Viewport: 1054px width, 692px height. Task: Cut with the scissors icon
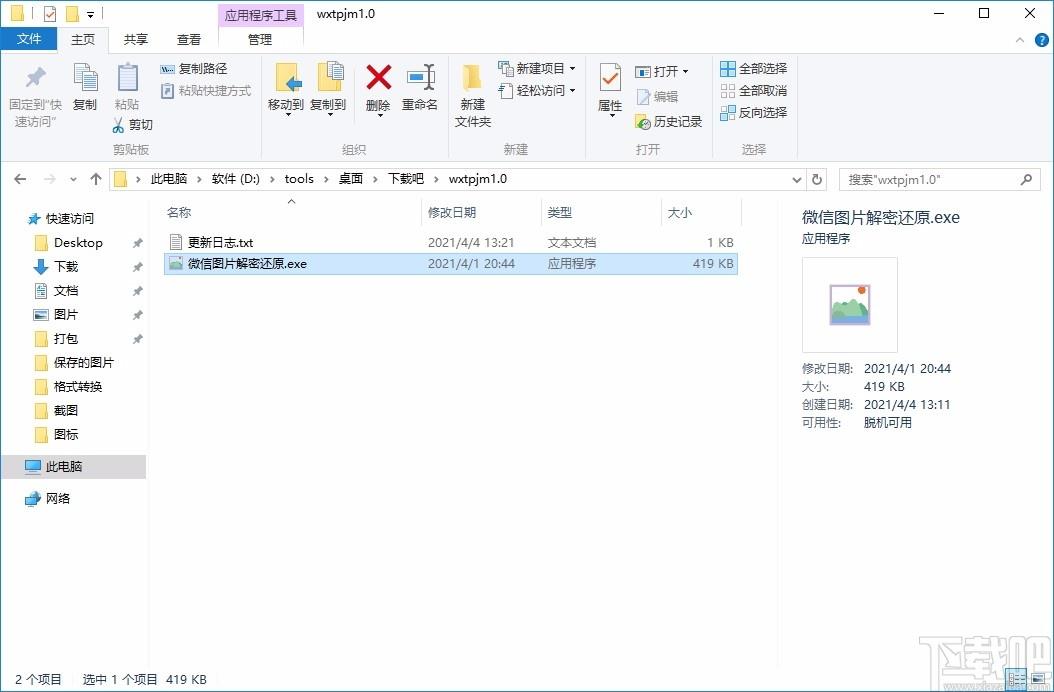tap(132, 124)
